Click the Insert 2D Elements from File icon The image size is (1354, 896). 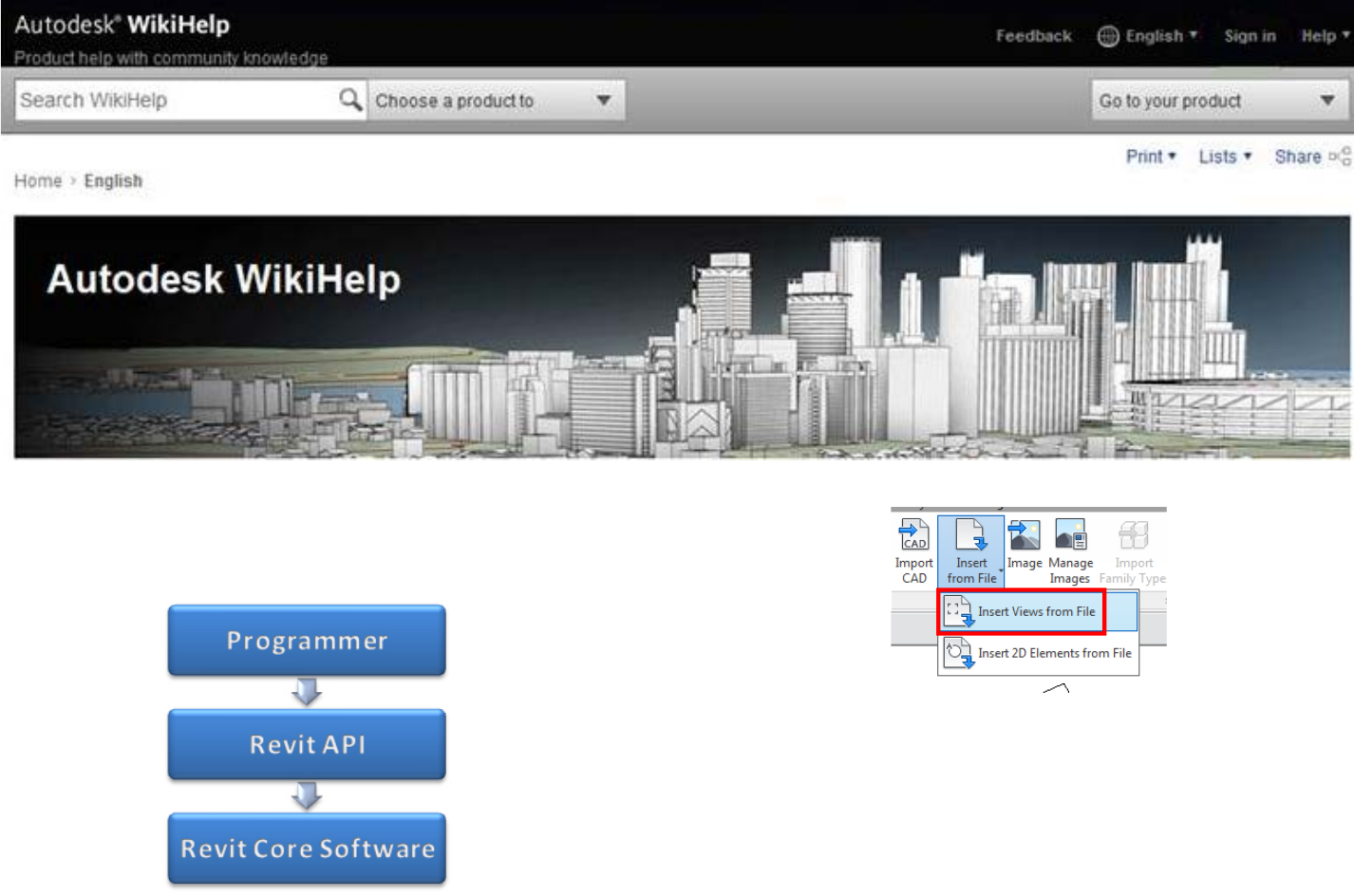(959, 654)
